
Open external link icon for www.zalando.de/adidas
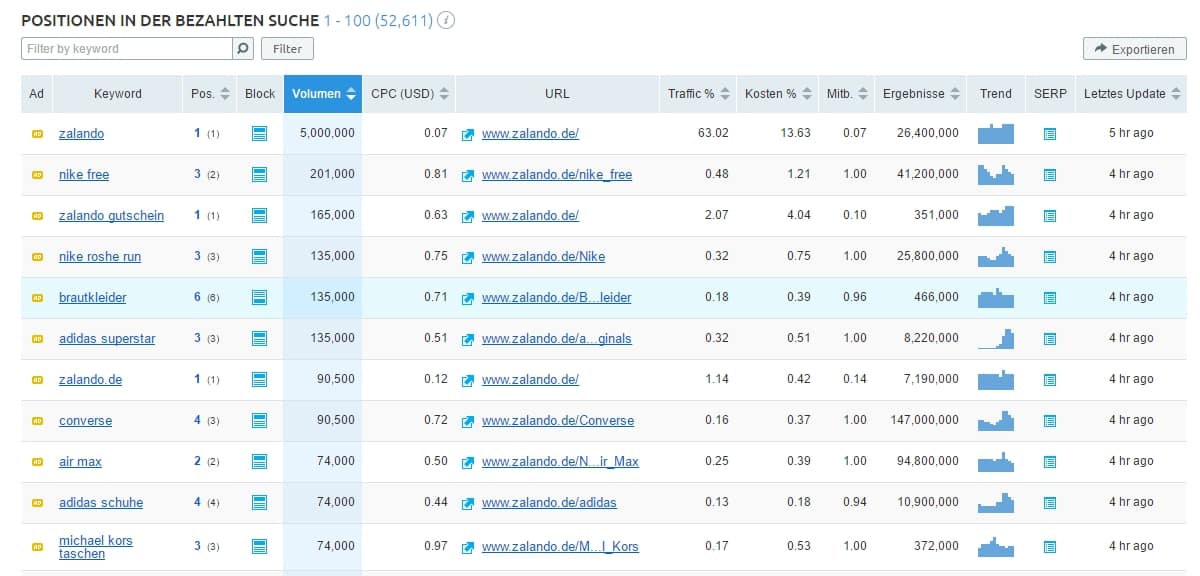coord(467,503)
